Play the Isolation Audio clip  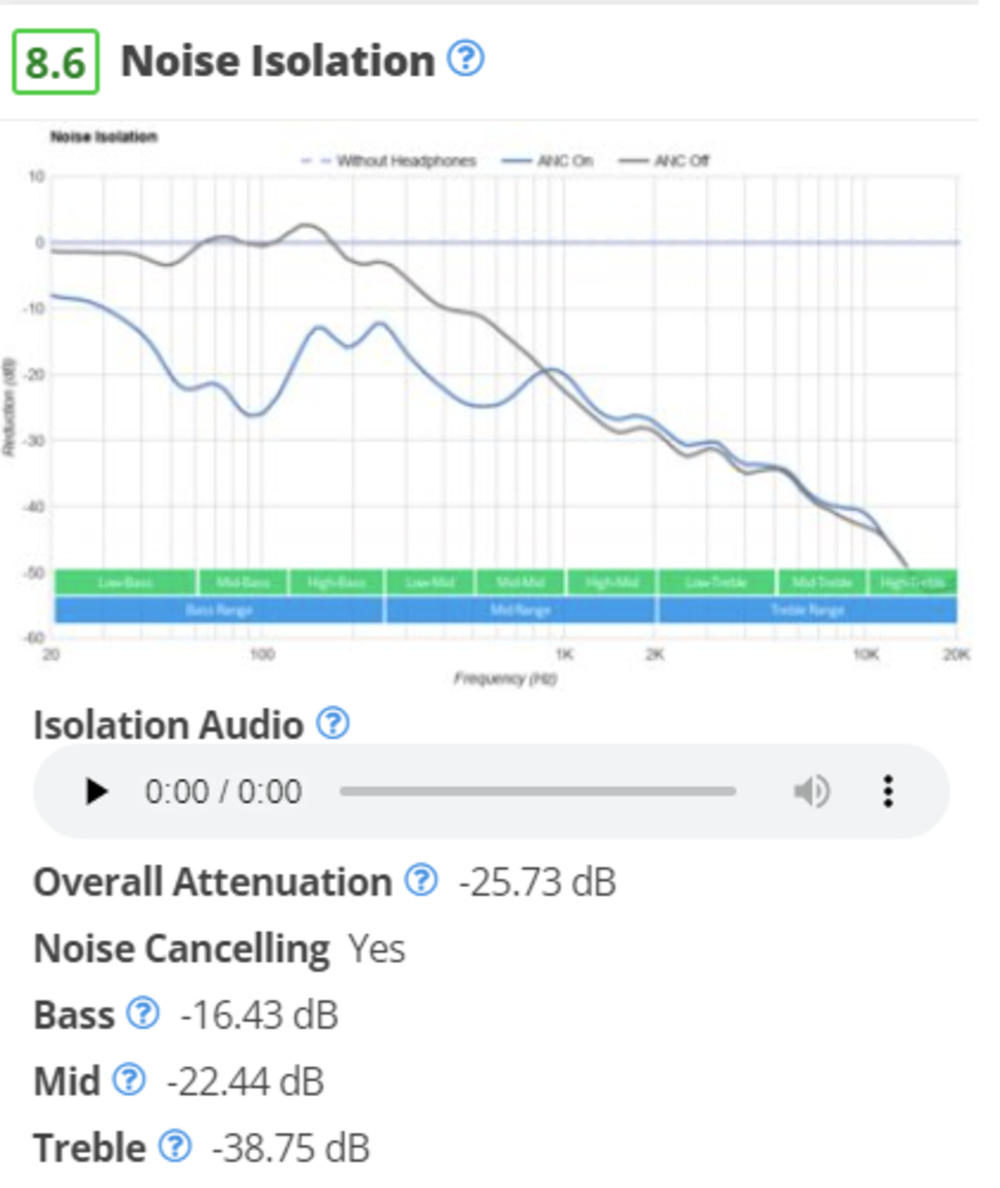click(96, 792)
